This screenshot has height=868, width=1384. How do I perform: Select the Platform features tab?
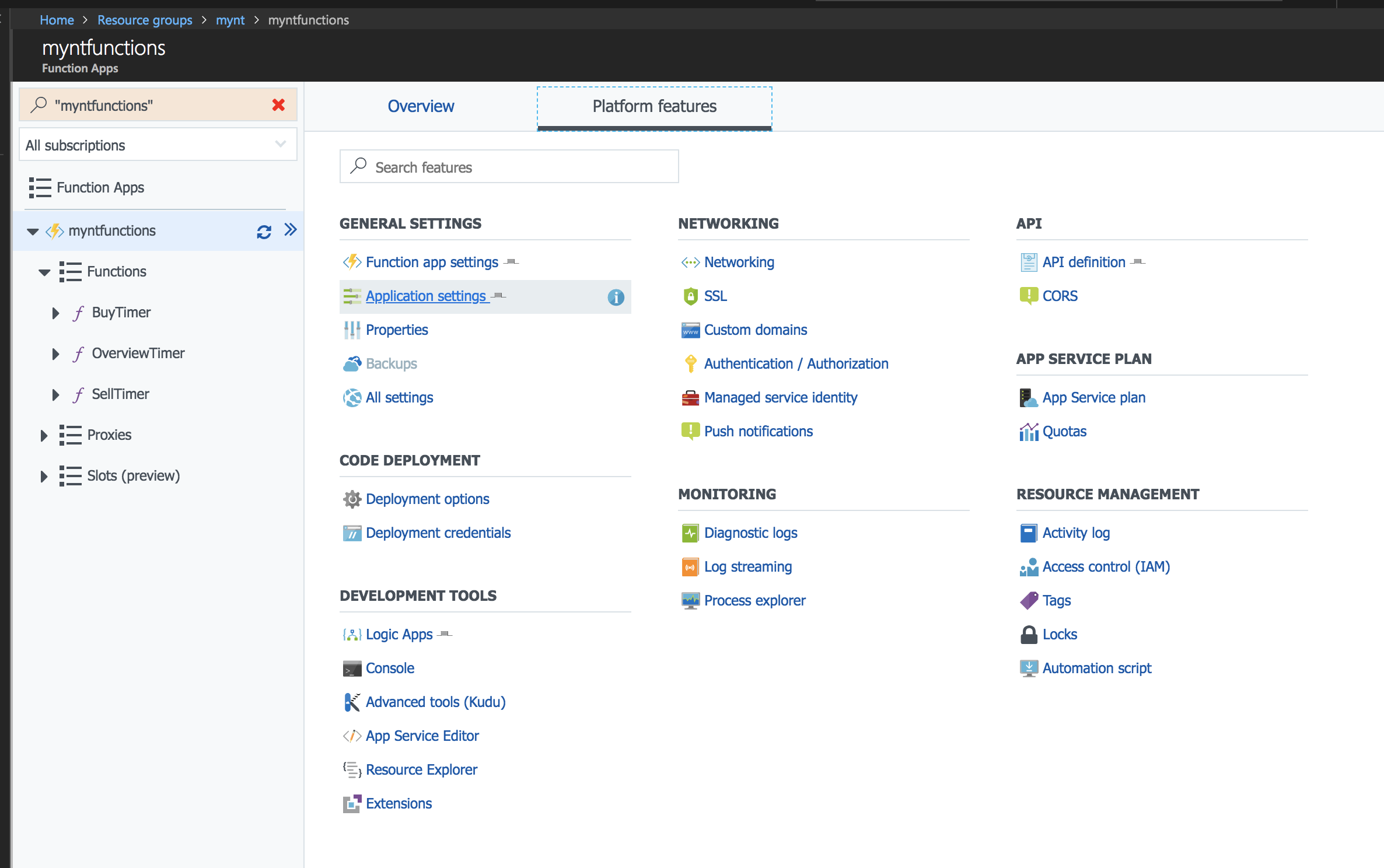coord(654,106)
